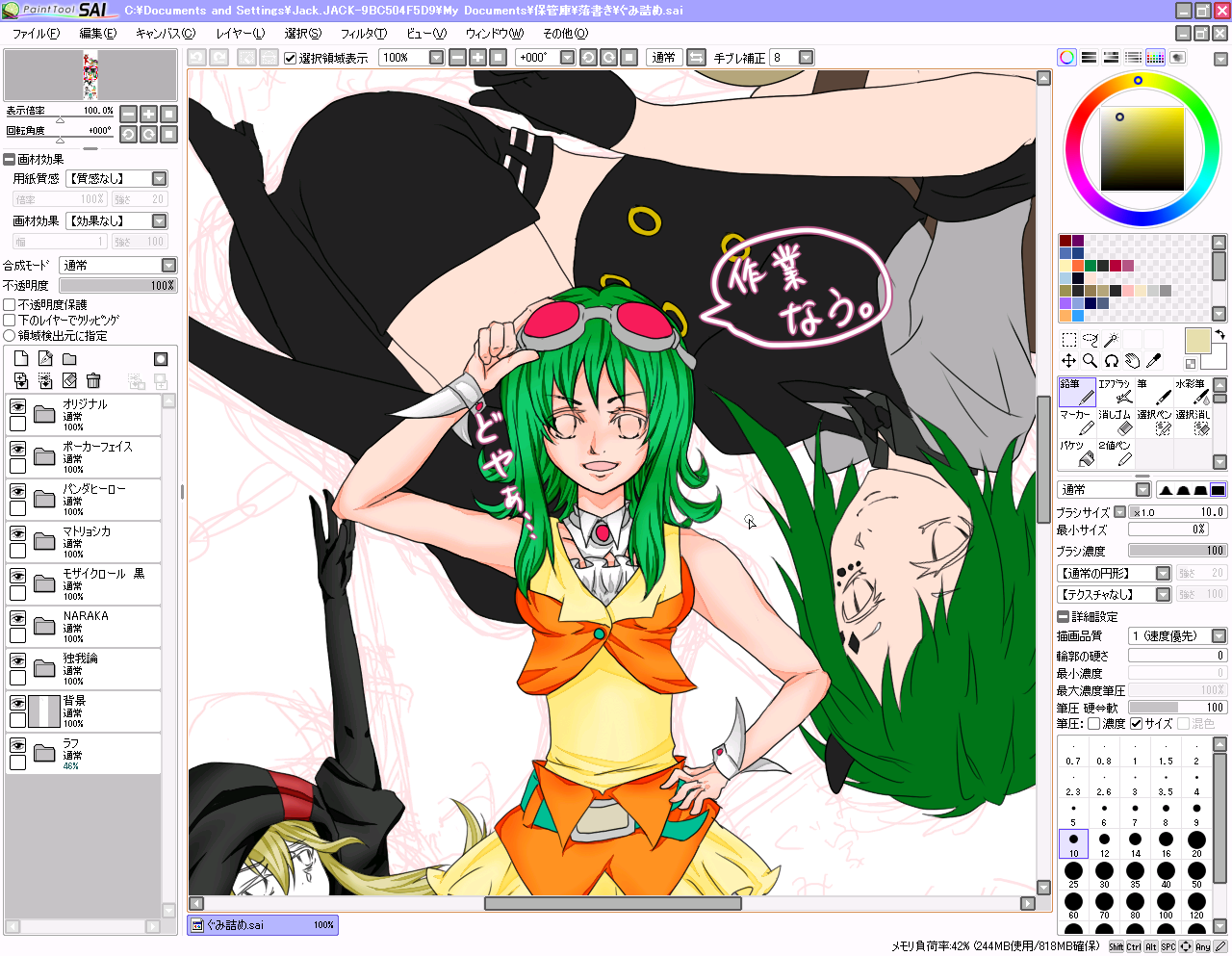Screen dimensions: 1232x956
Task: Delete the selected layer with trash icon
Action: tap(93, 380)
